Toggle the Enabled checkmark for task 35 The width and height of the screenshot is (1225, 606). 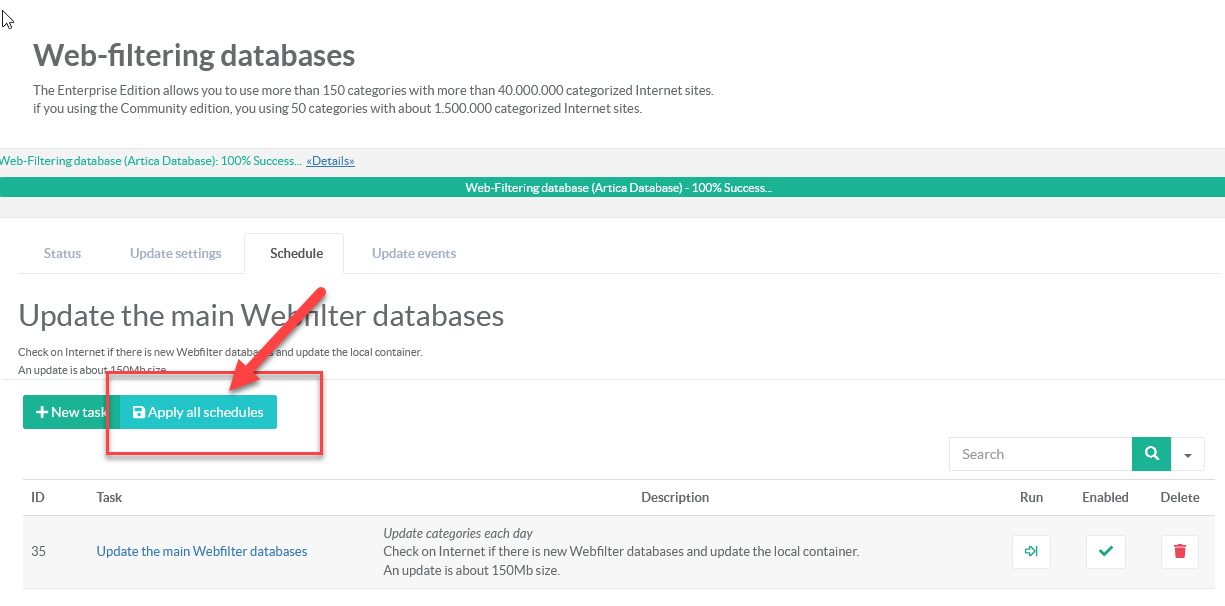[x=1105, y=552]
